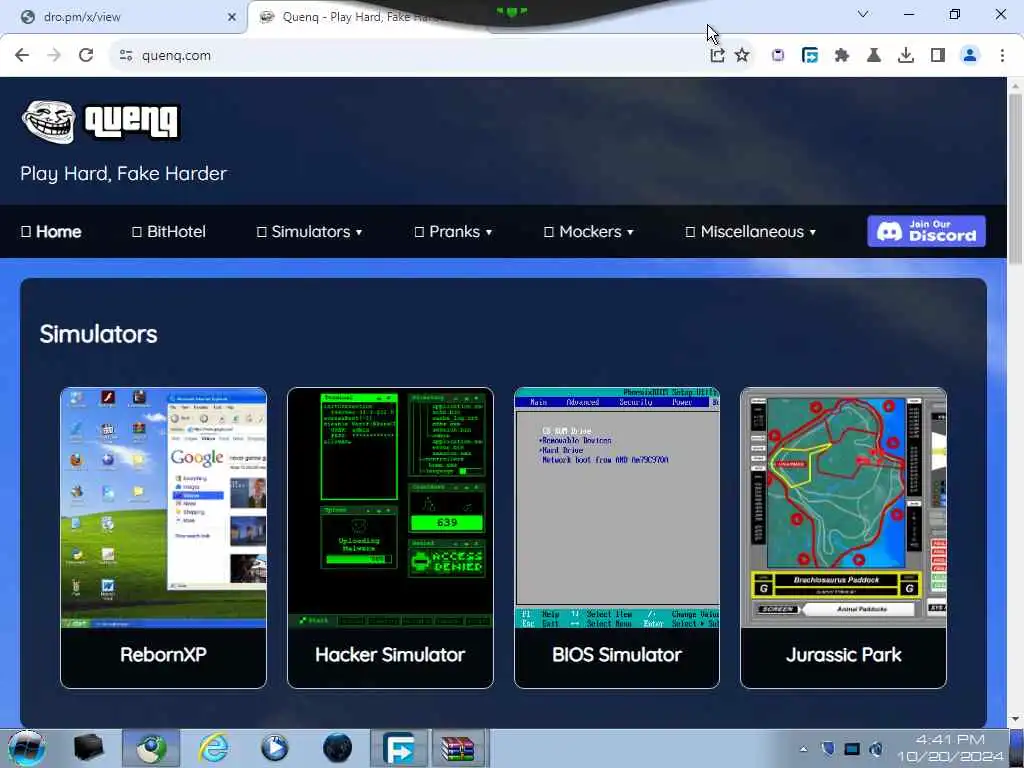Click the Quenq trollface logo

[49, 121]
